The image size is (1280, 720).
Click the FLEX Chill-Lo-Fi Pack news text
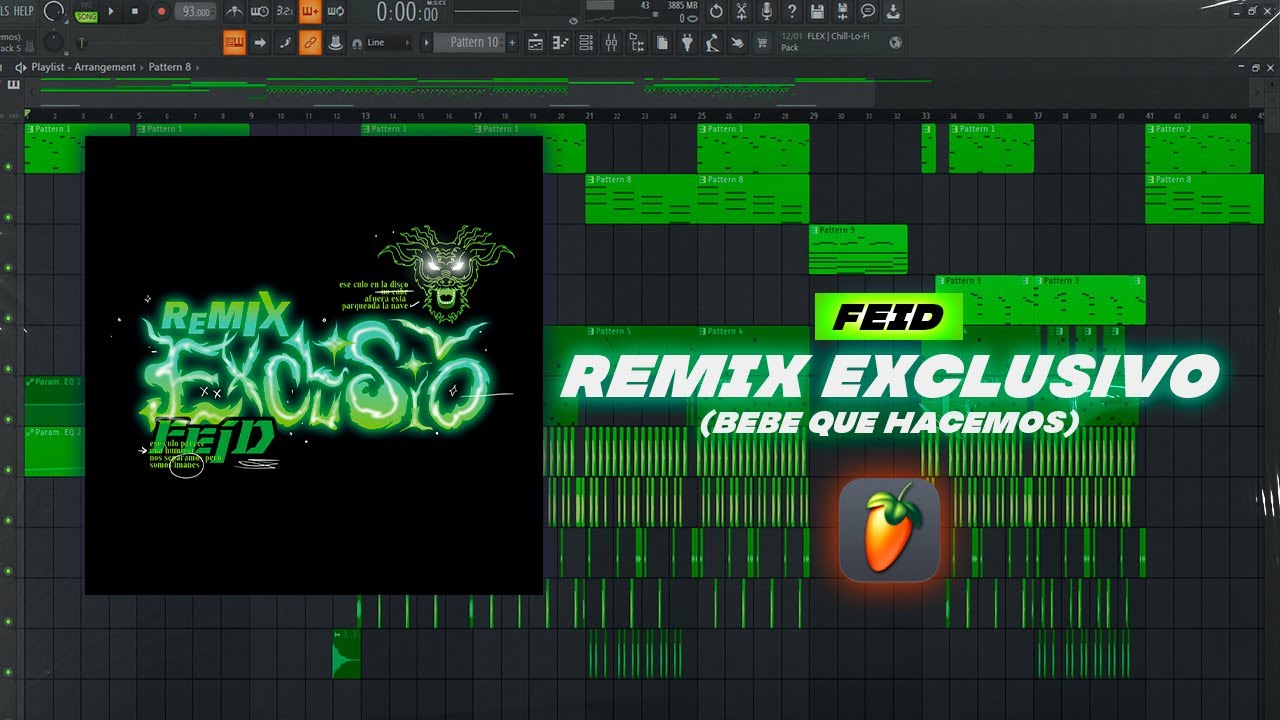[826, 42]
